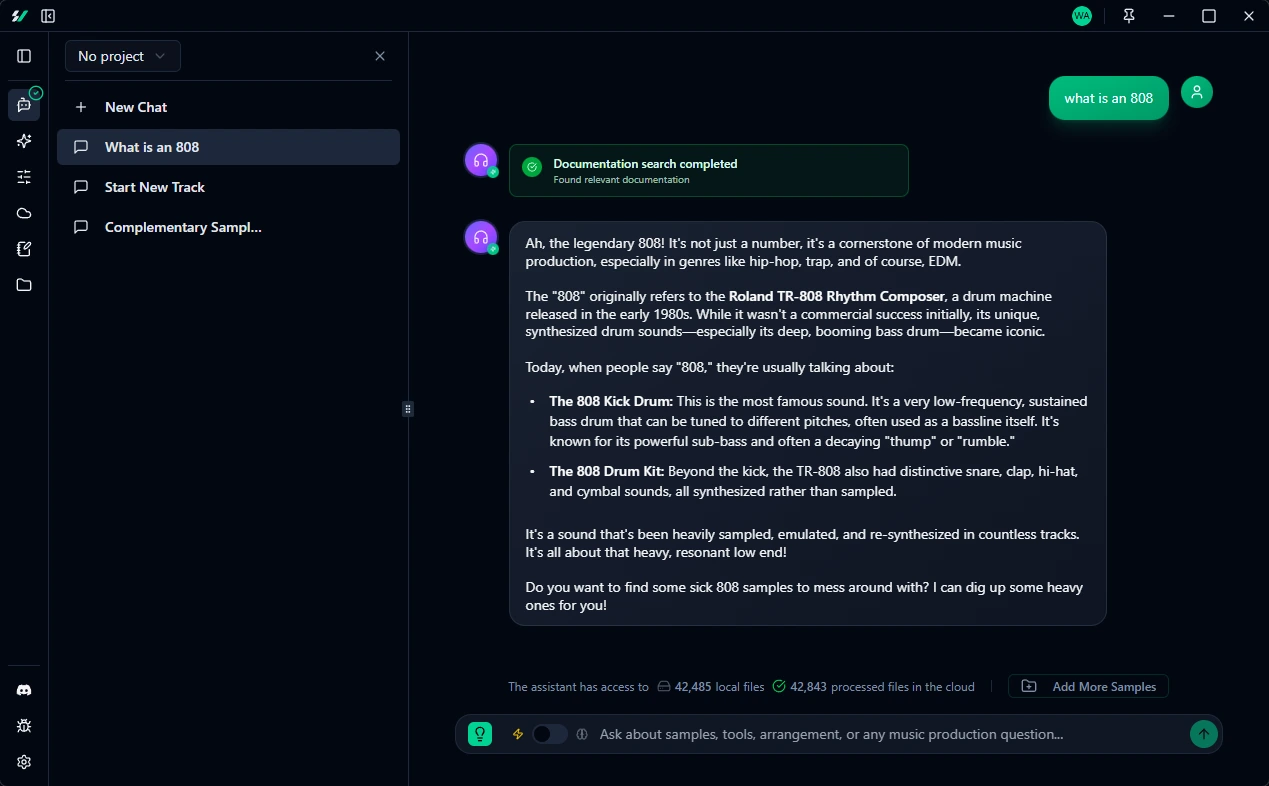The image size is (1269, 786).
Task: Enable the brain reasoning mode icon
Action: (x=582, y=733)
